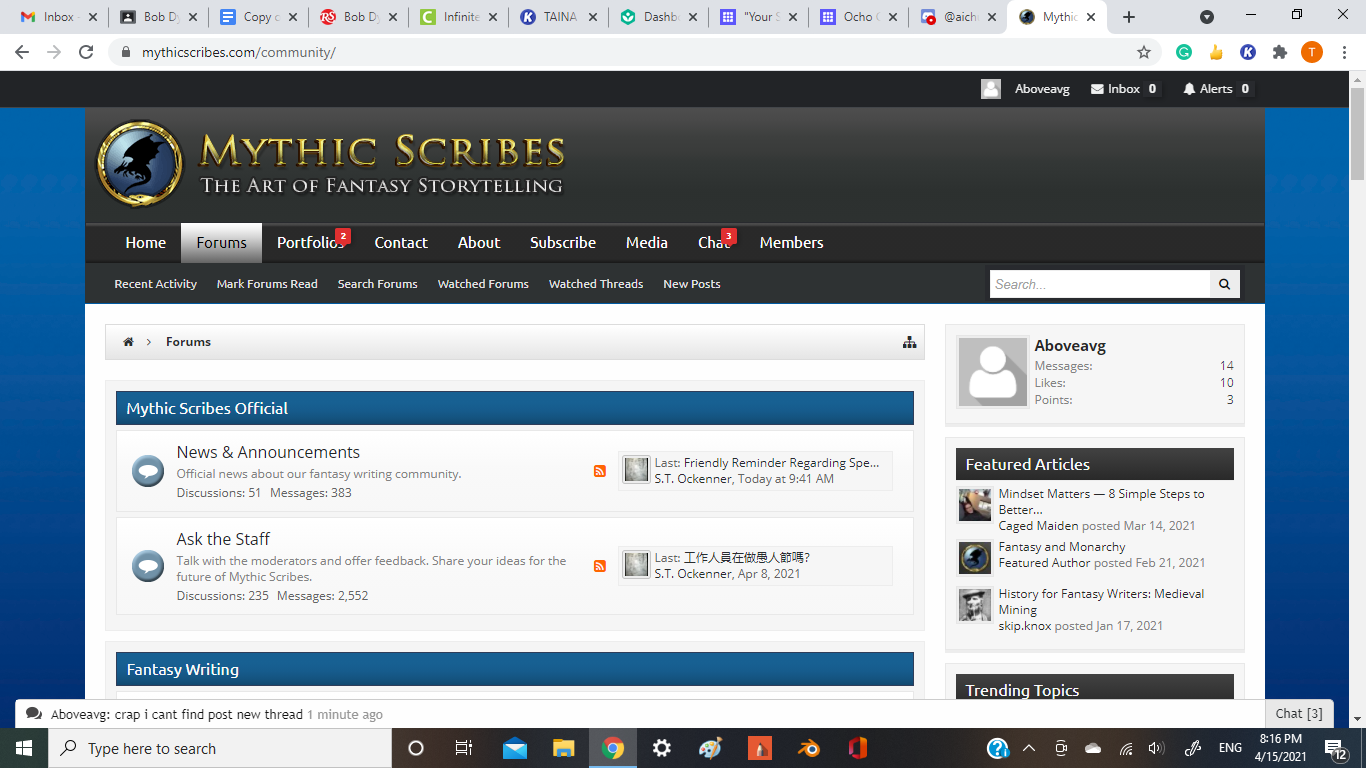The image size is (1366, 768).
Task: Open the Chrome tab search dropdown arrow
Action: click(1207, 17)
